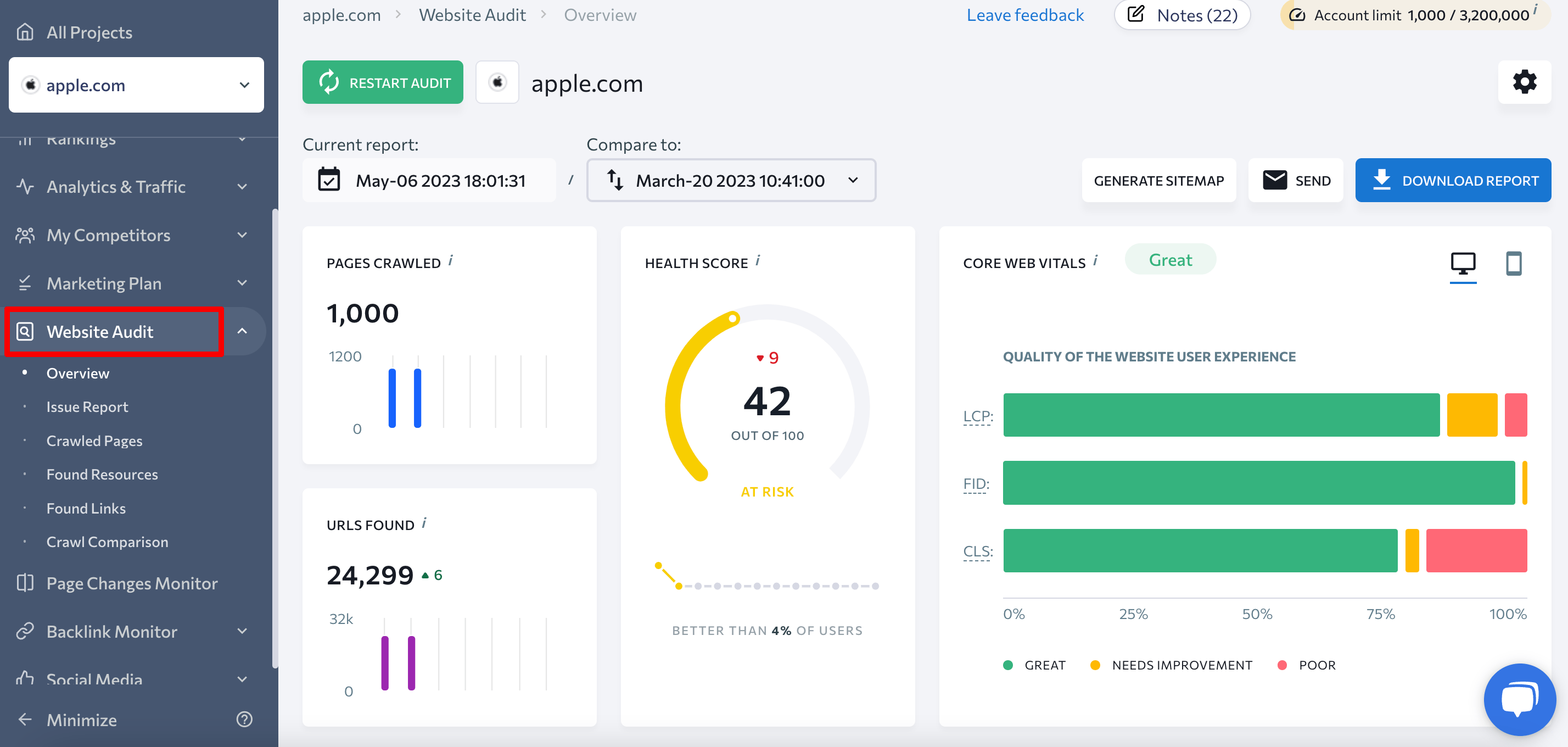Click the yellow LCP needs improvement segment
The image size is (1568, 747).
[x=1472, y=415]
